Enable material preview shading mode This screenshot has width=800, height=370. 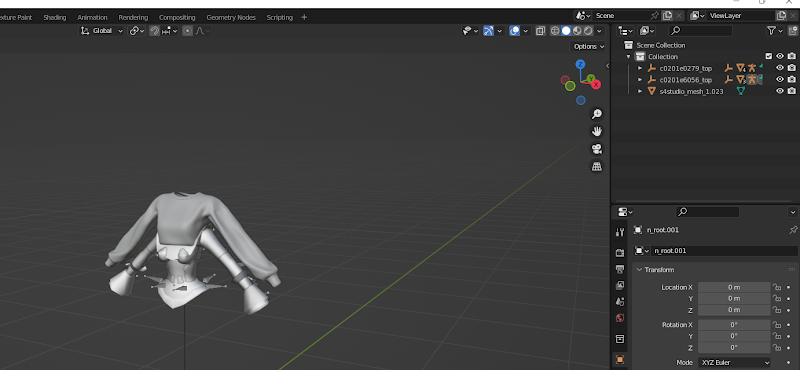pyautogui.click(x=577, y=31)
